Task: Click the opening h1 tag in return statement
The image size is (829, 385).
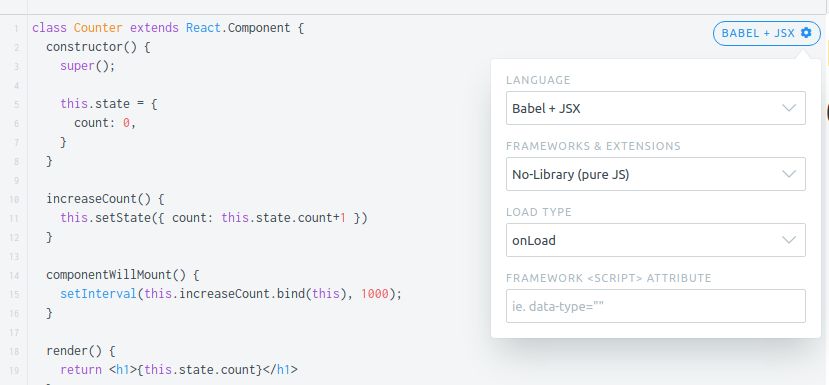Action: pos(123,369)
